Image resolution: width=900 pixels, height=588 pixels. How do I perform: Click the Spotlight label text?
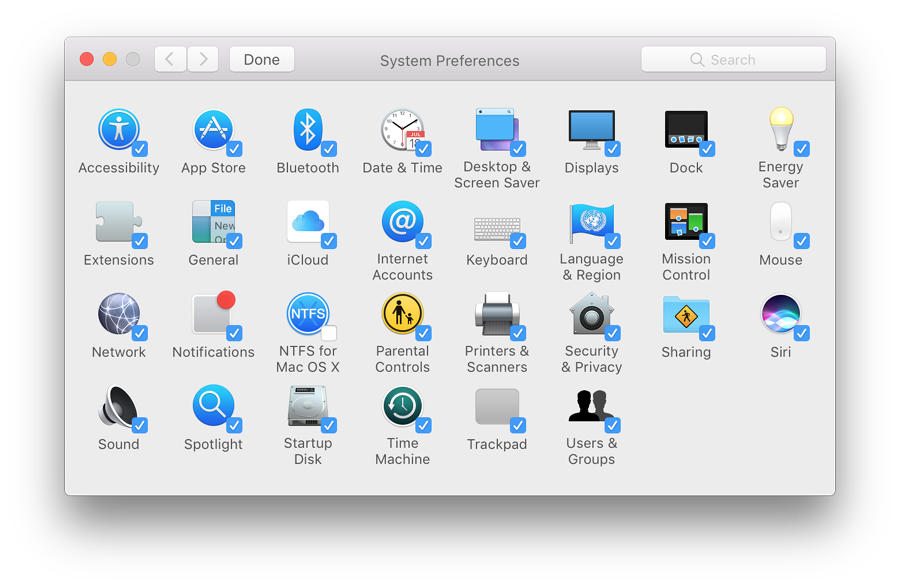(x=213, y=444)
